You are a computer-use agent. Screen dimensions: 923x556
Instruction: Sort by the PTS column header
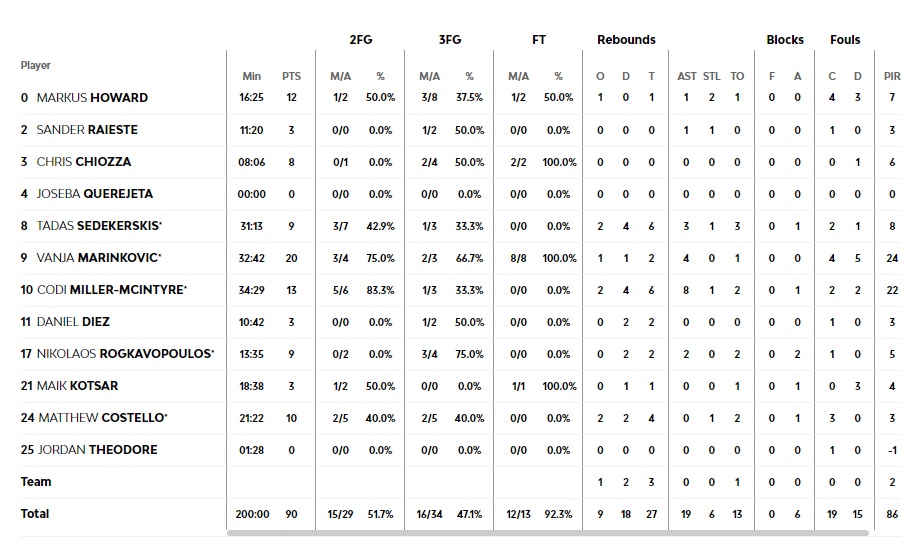click(291, 76)
